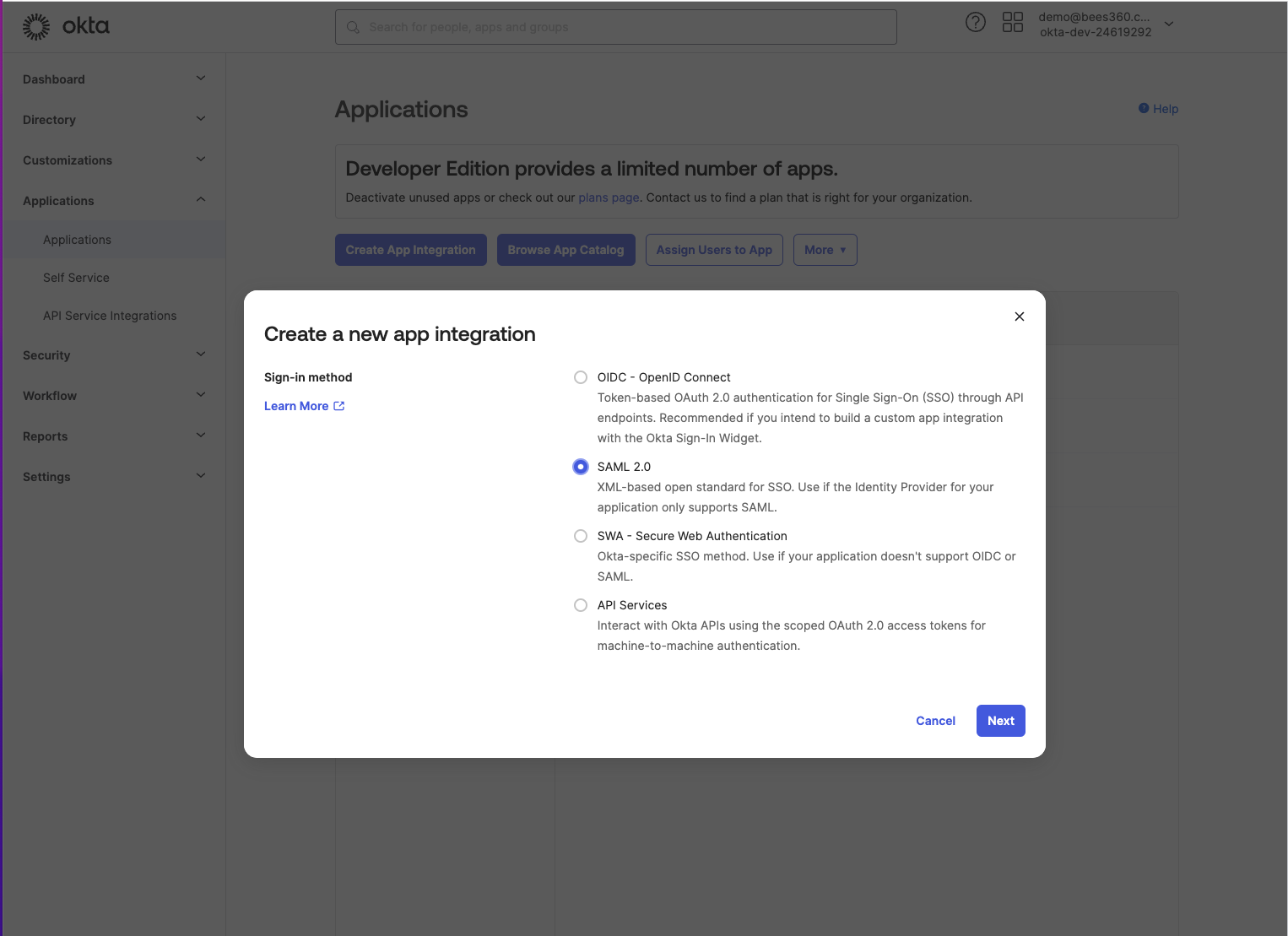Click the external link icon beside Learn More
The height and width of the screenshot is (936, 1288).
339,406
